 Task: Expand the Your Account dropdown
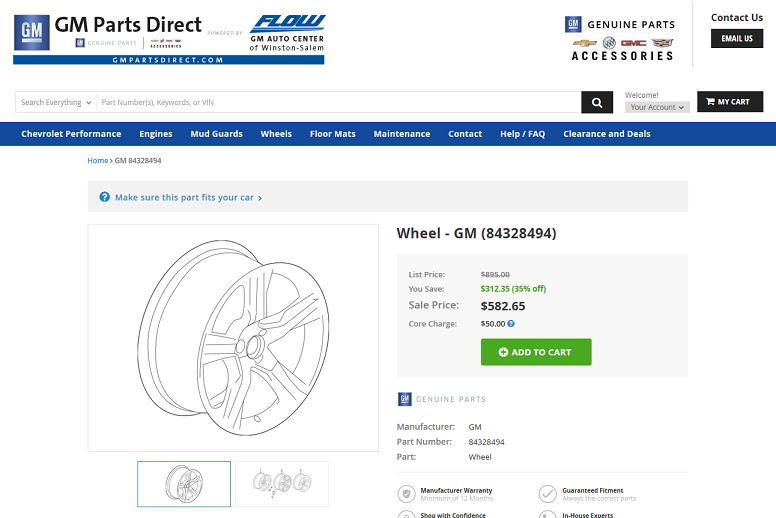(657, 107)
